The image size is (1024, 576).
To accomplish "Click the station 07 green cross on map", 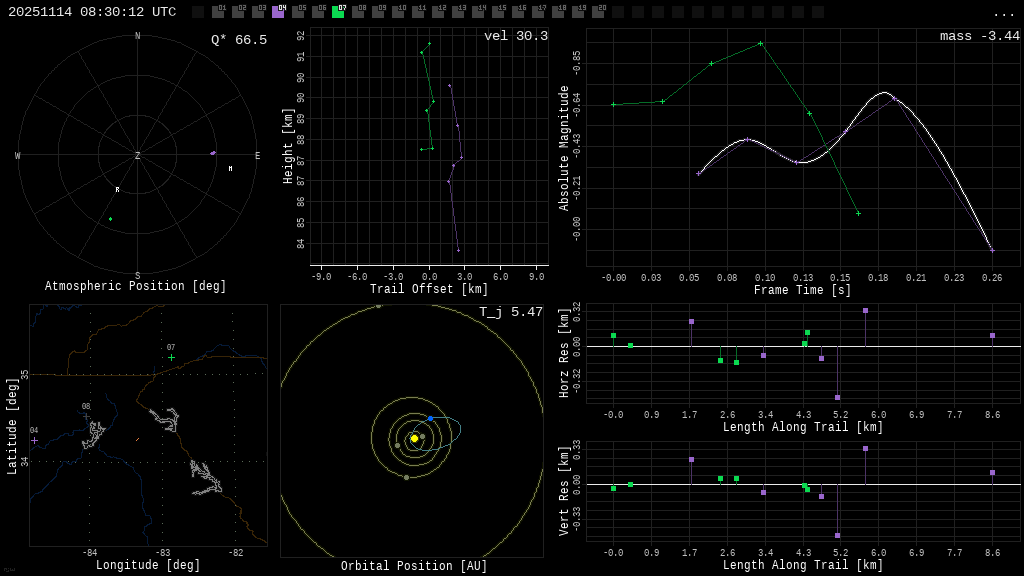I will click(x=171, y=357).
